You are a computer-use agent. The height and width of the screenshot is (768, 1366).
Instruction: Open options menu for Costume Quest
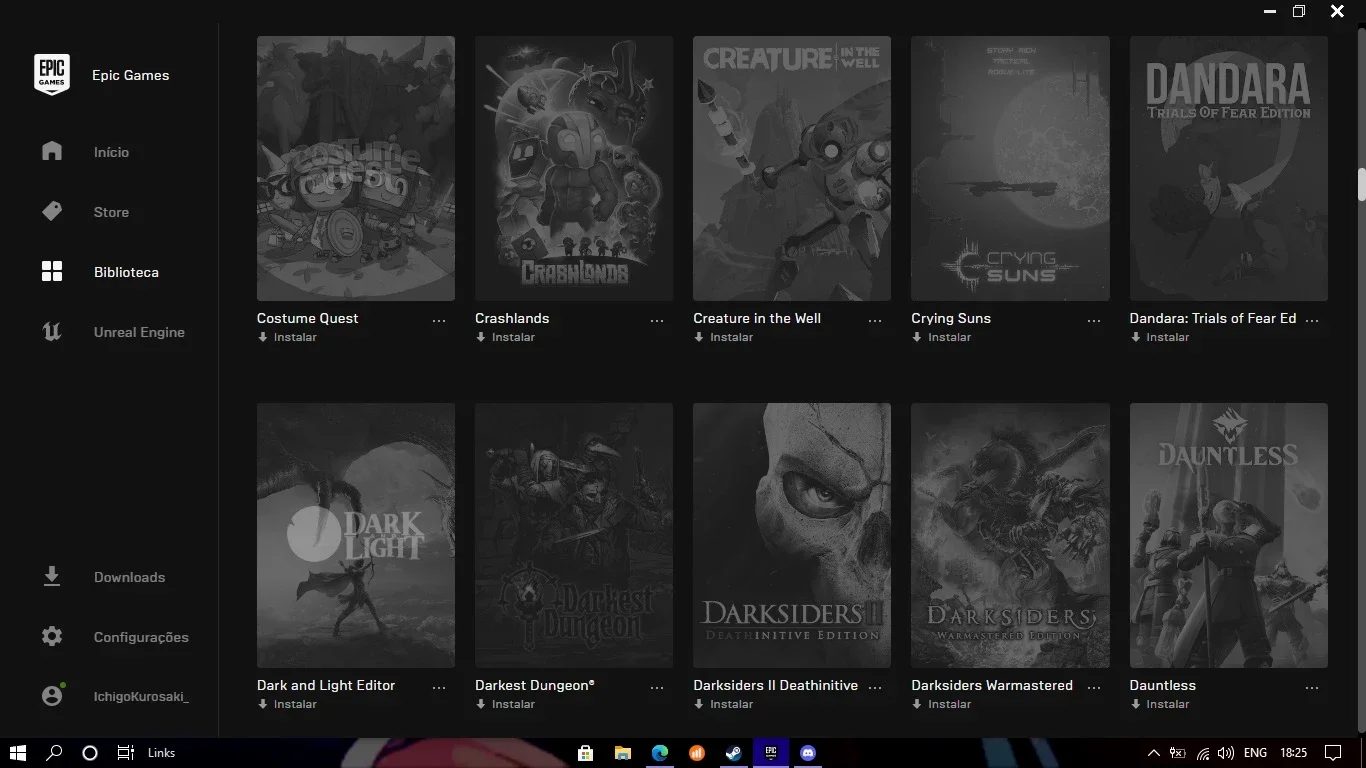439,320
